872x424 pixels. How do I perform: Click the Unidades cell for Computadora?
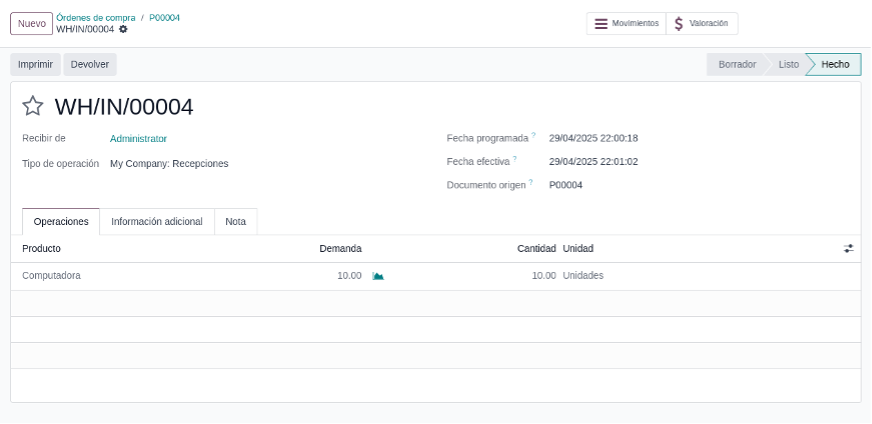(583, 276)
